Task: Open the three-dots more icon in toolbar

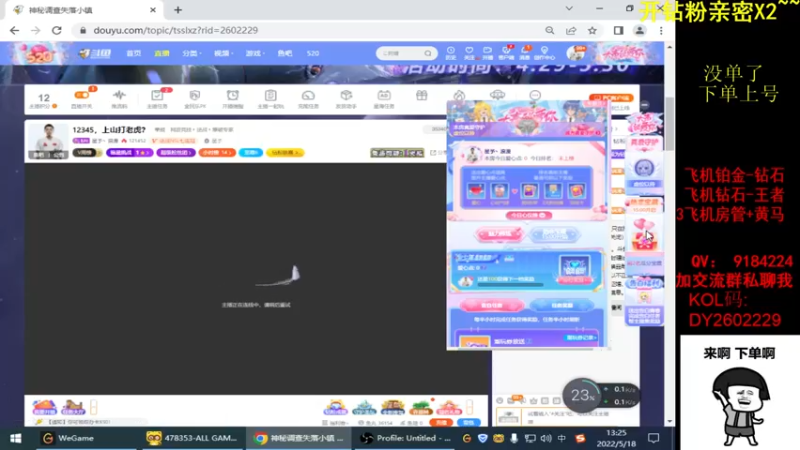Action: [535, 95]
